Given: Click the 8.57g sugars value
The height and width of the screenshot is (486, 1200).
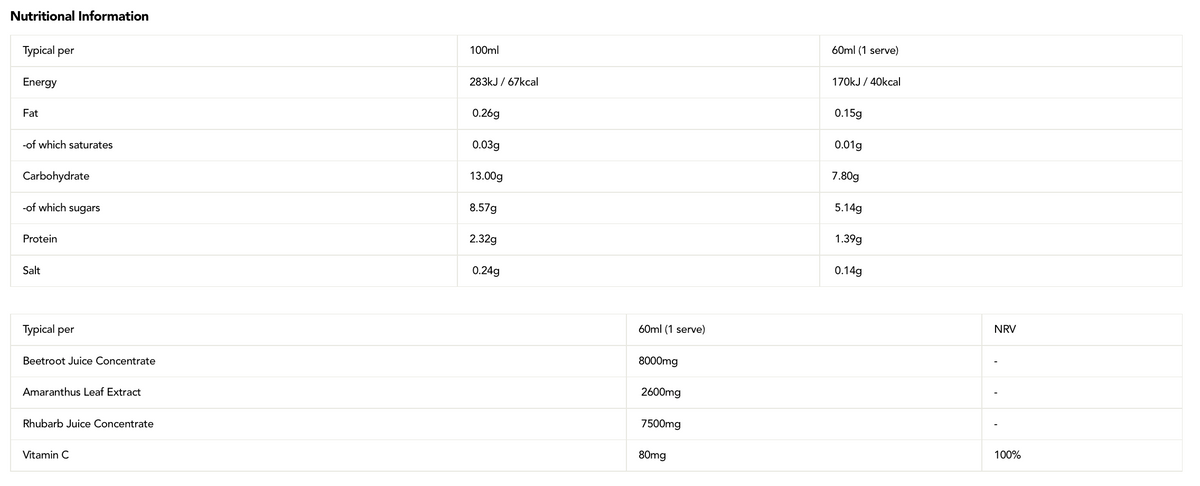Looking at the screenshot, I should (x=483, y=208).
